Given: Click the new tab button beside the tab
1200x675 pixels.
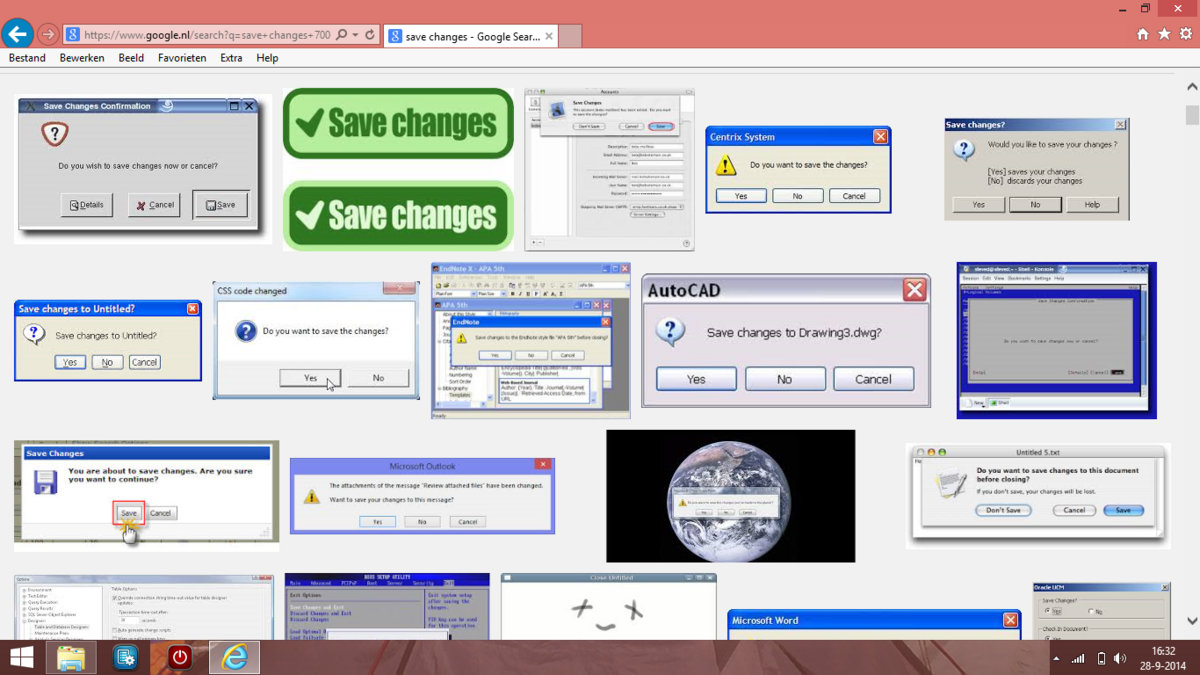Looking at the screenshot, I should (570, 36).
